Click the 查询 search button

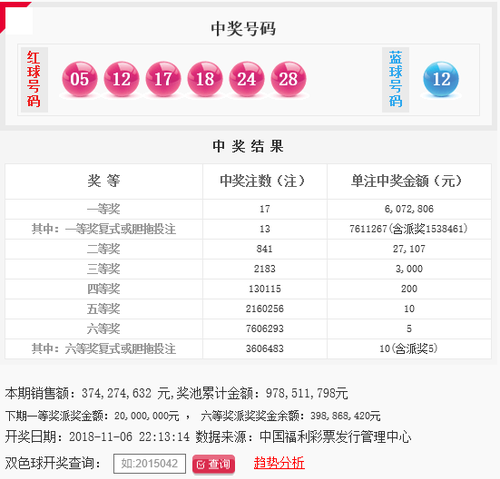(214, 464)
